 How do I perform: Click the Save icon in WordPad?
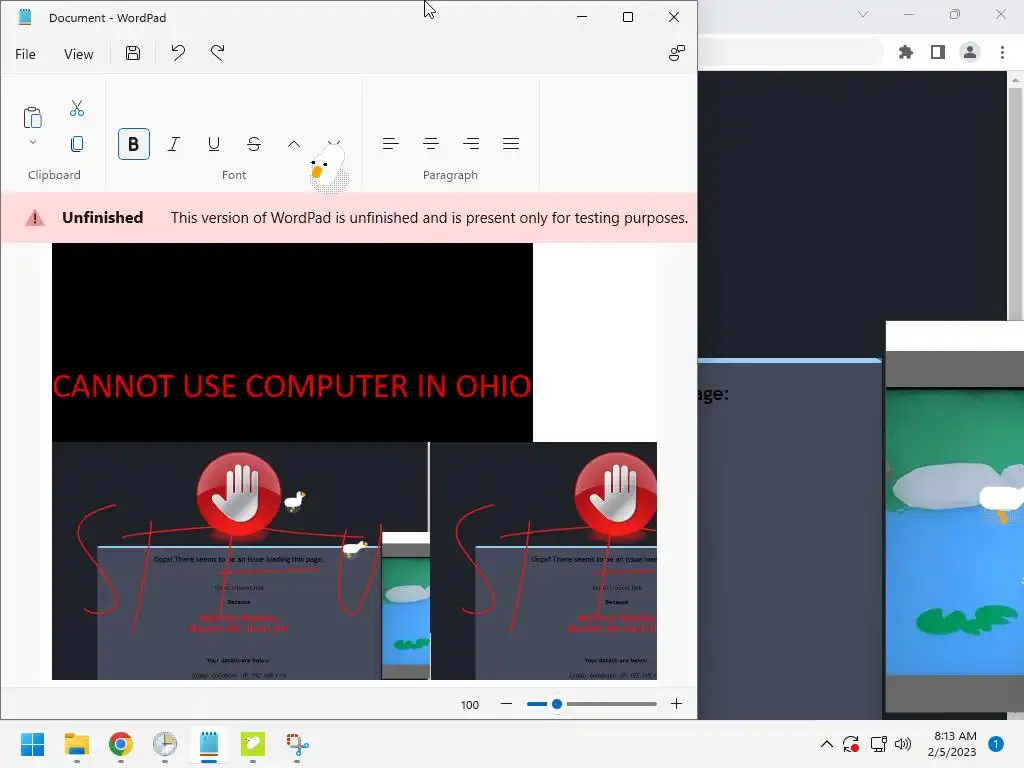pyautogui.click(x=133, y=53)
